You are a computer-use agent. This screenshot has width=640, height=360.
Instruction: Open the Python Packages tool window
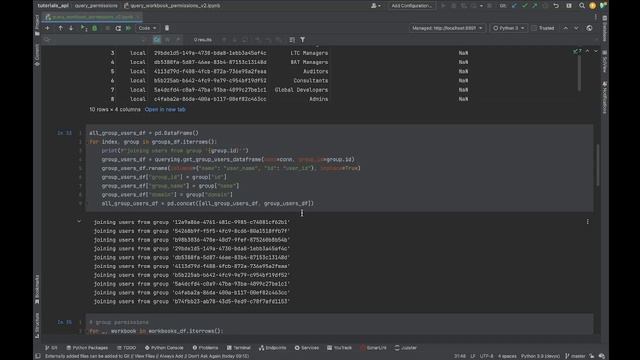tap(87, 348)
